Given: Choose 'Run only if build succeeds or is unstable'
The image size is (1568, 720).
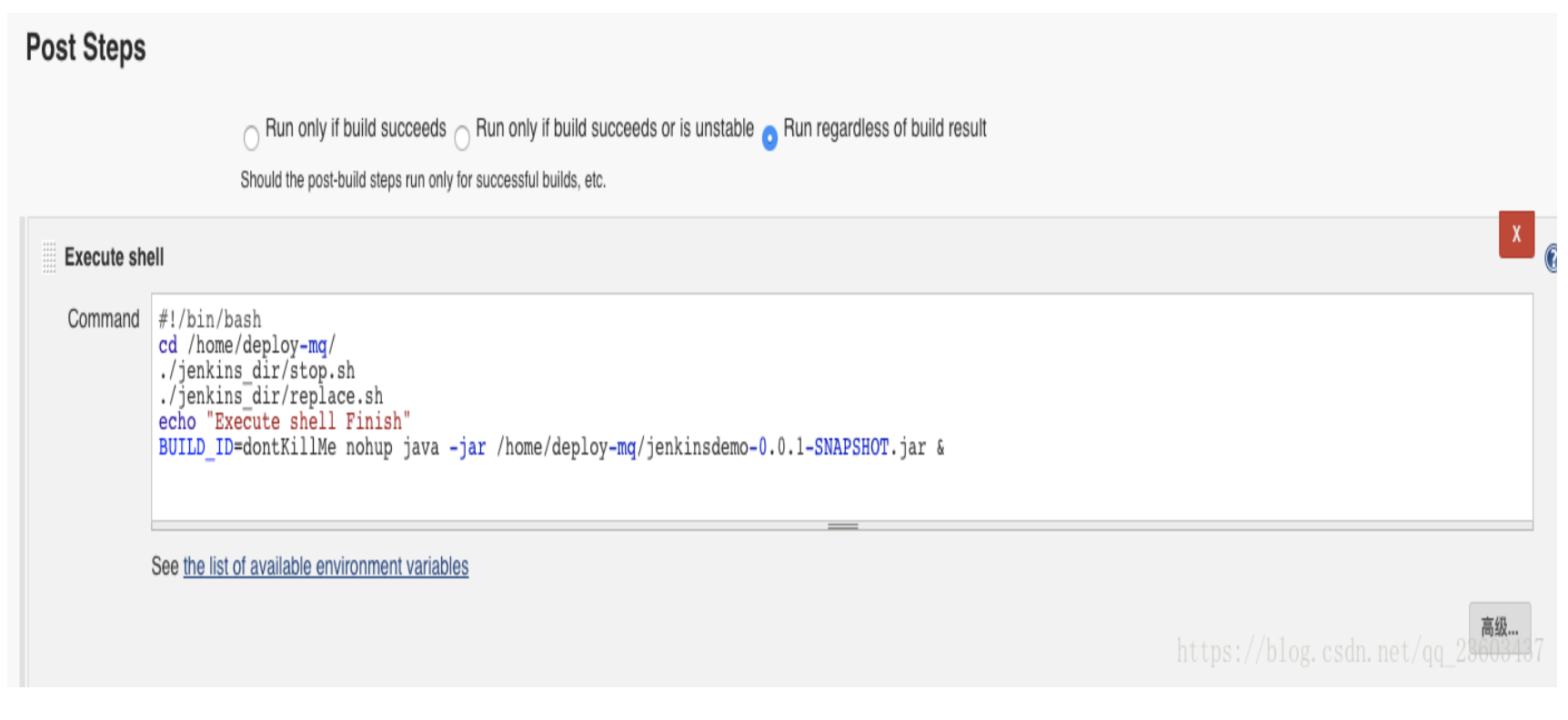Looking at the screenshot, I should [462, 137].
